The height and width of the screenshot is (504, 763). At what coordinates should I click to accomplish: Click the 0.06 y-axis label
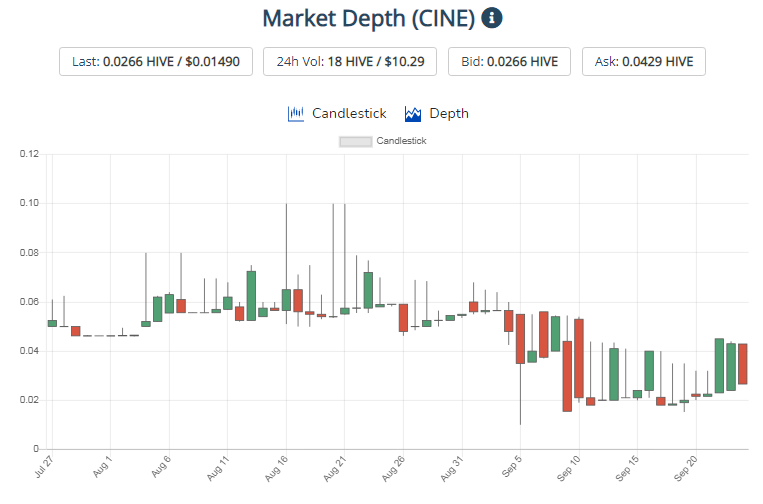(x=29, y=302)
